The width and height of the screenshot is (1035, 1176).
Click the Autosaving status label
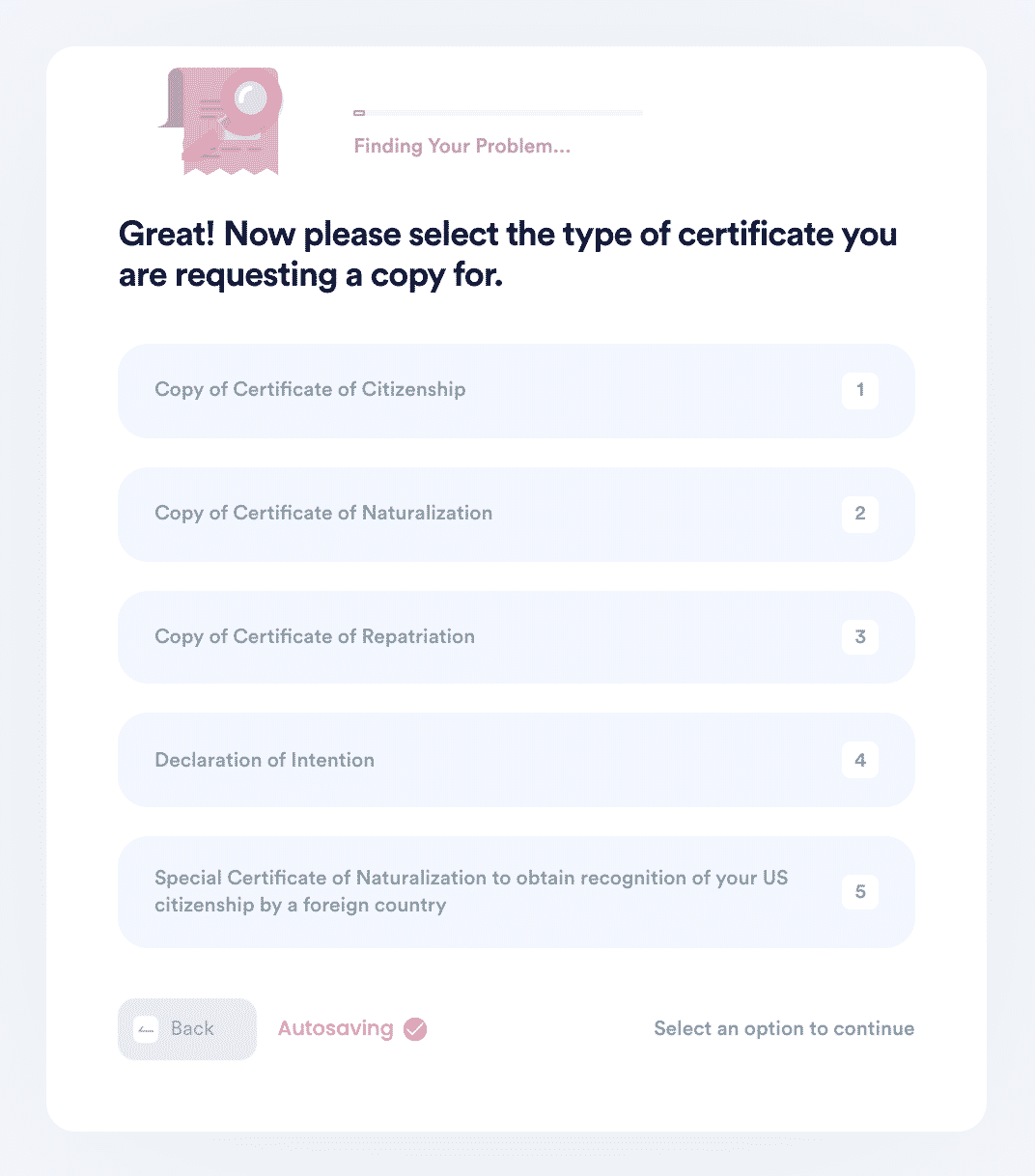[335, 1029]
